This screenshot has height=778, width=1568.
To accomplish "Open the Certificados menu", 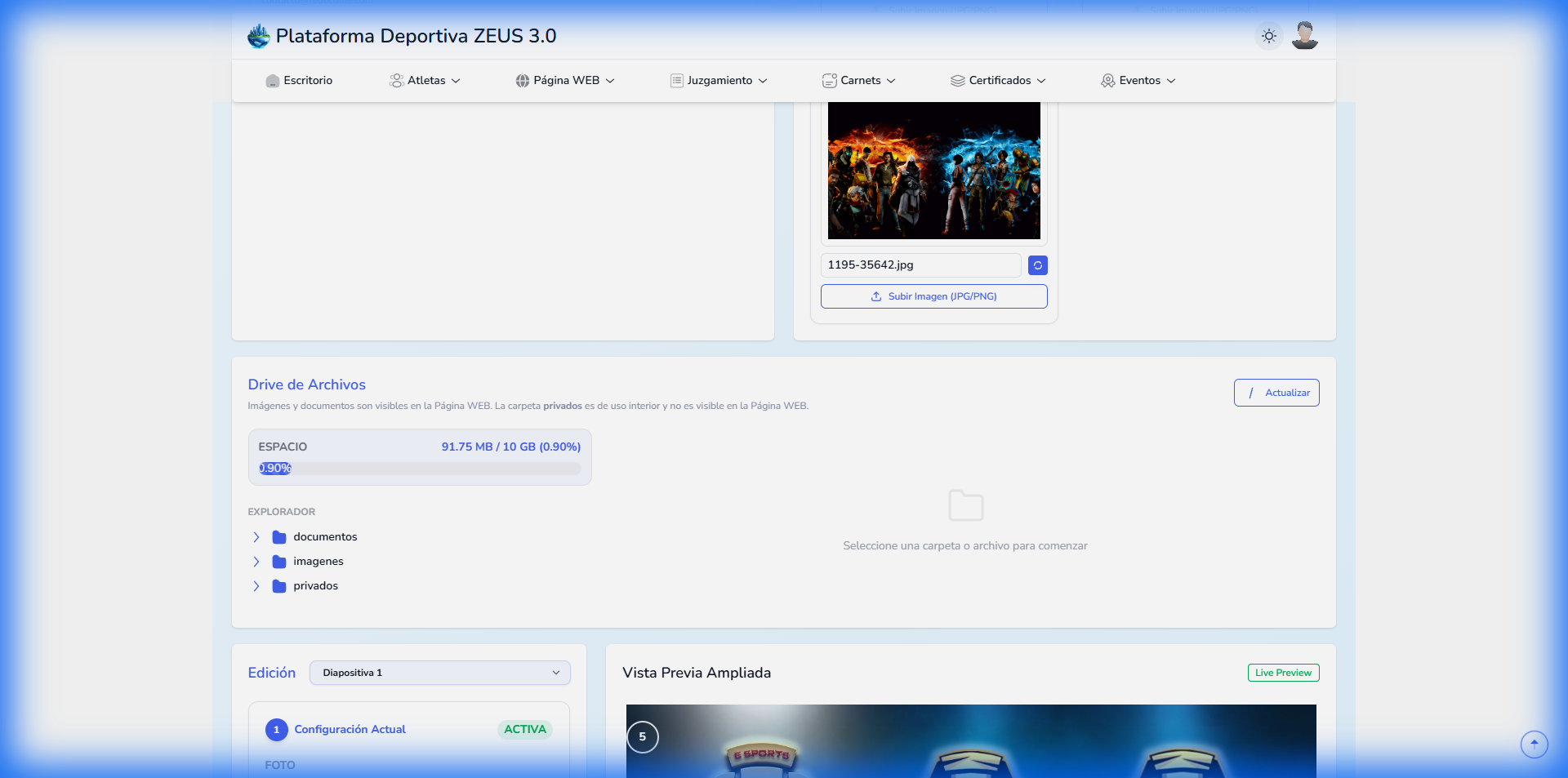I will [997, 80].
